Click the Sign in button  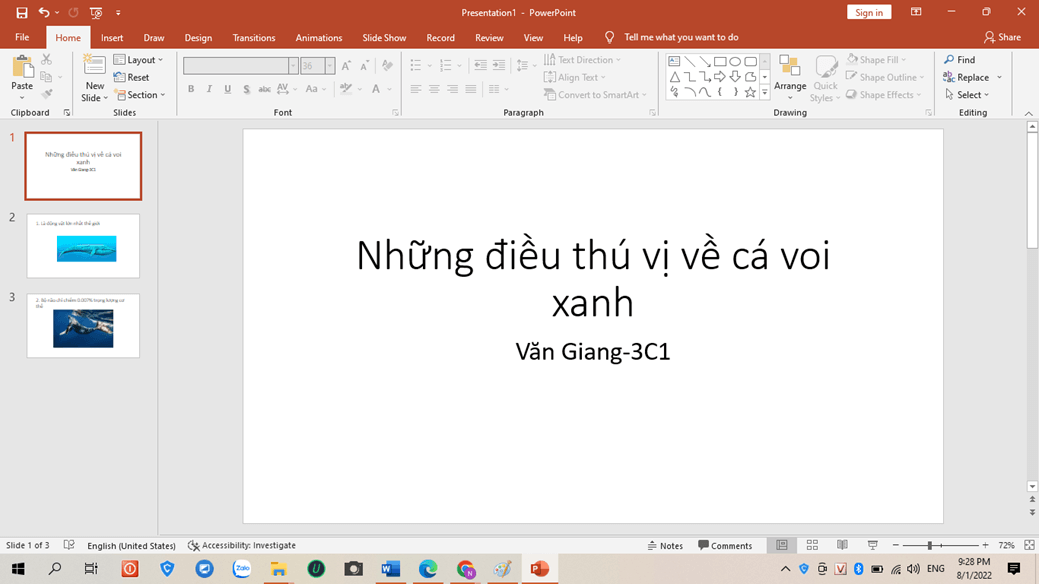point(868,13)
